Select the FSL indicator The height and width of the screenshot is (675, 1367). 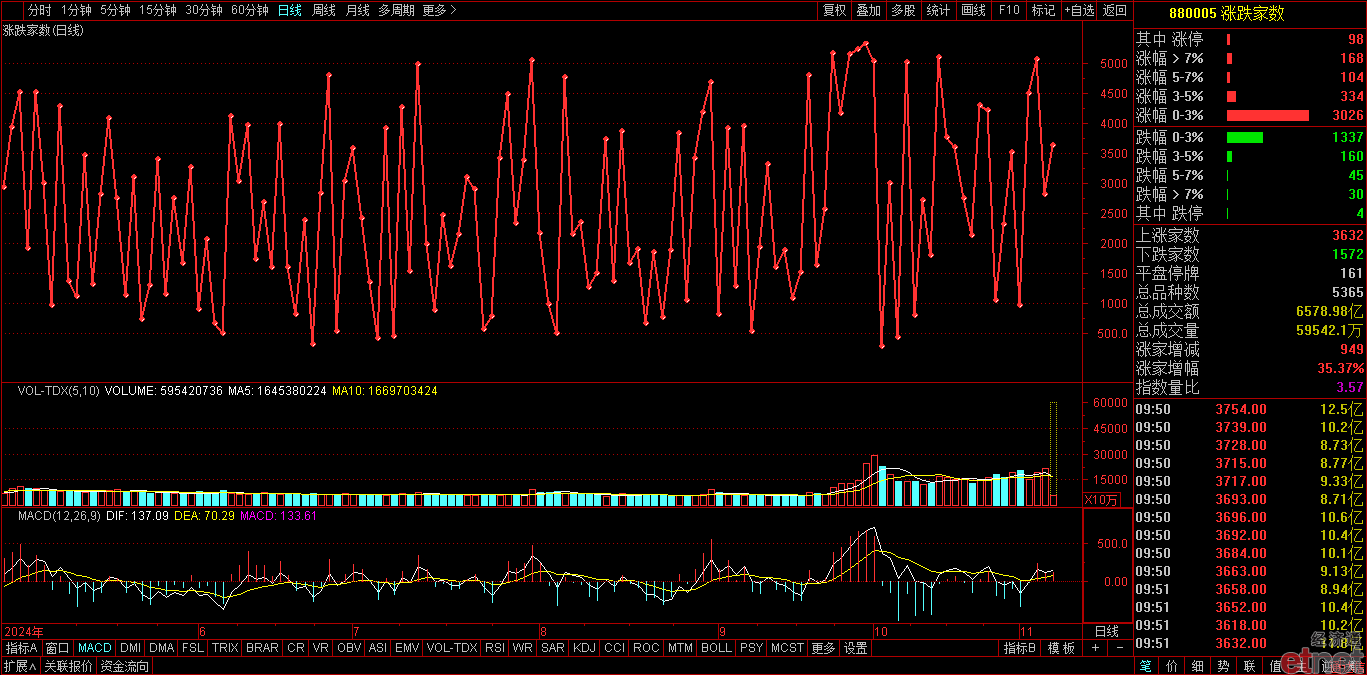193,648
